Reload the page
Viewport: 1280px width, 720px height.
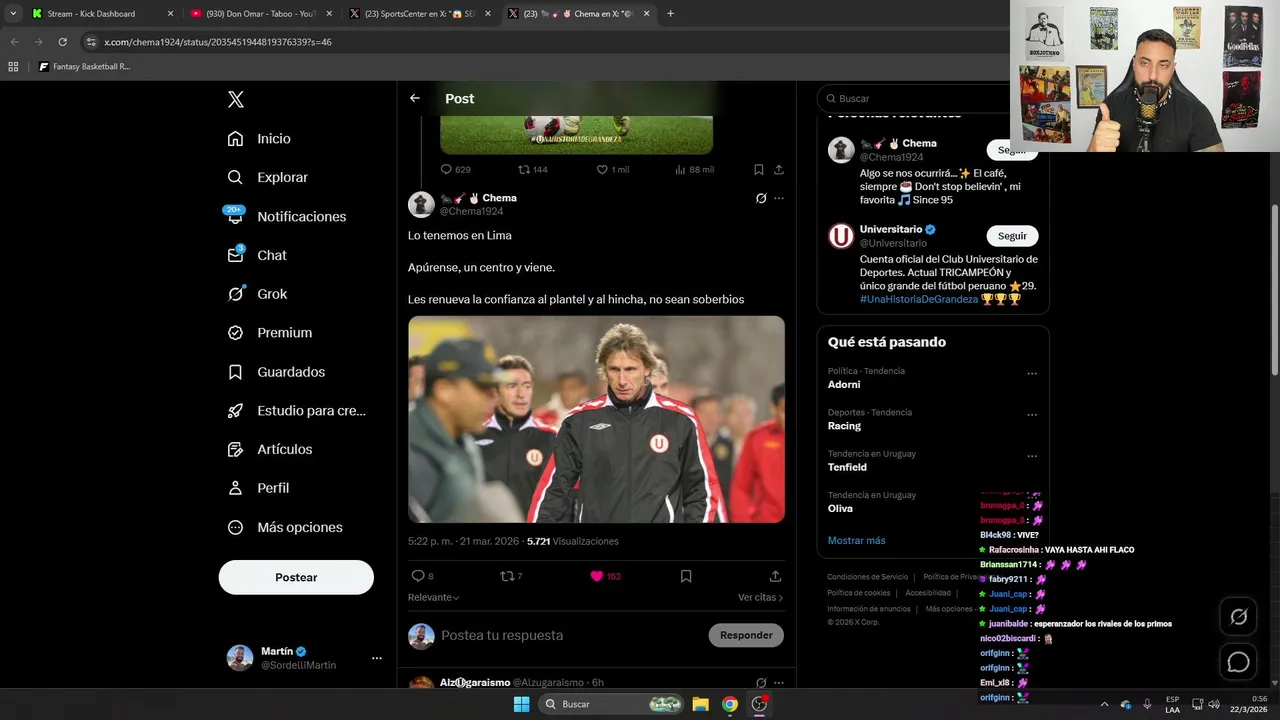click(x=62, y=42)
